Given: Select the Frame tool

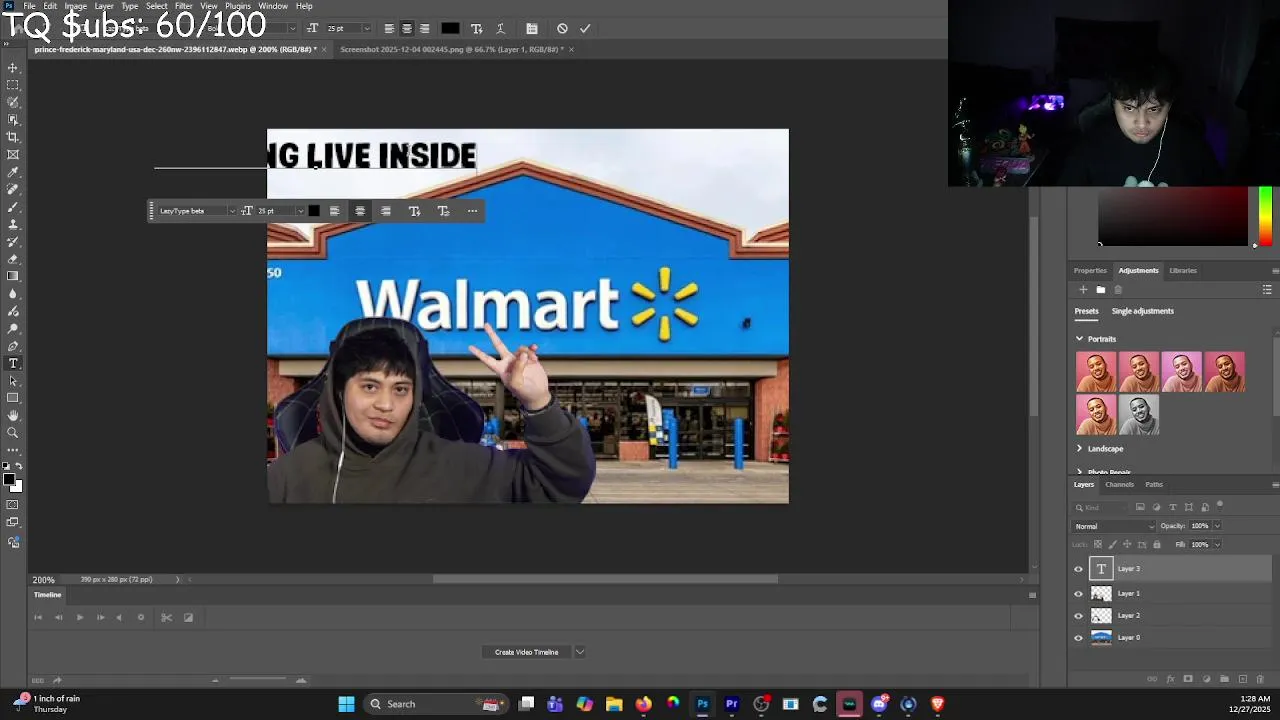Looking at the screenshot, I should [13, 154].
